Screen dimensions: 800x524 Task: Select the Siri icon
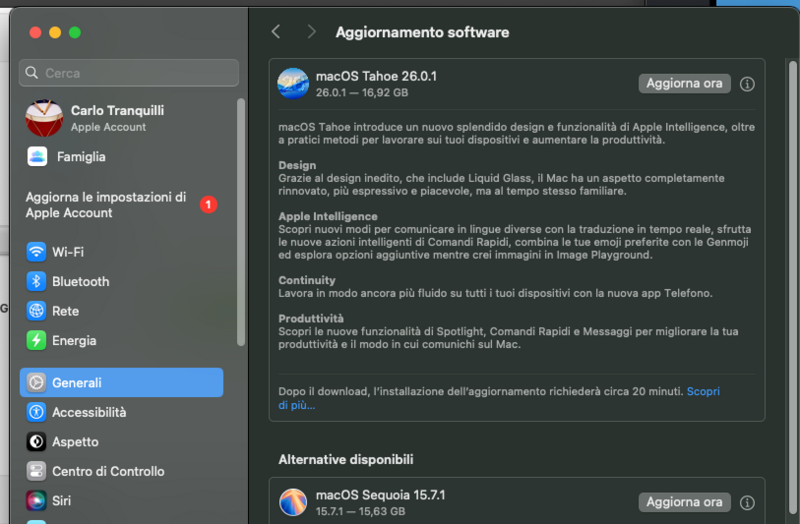coord(36,501)
